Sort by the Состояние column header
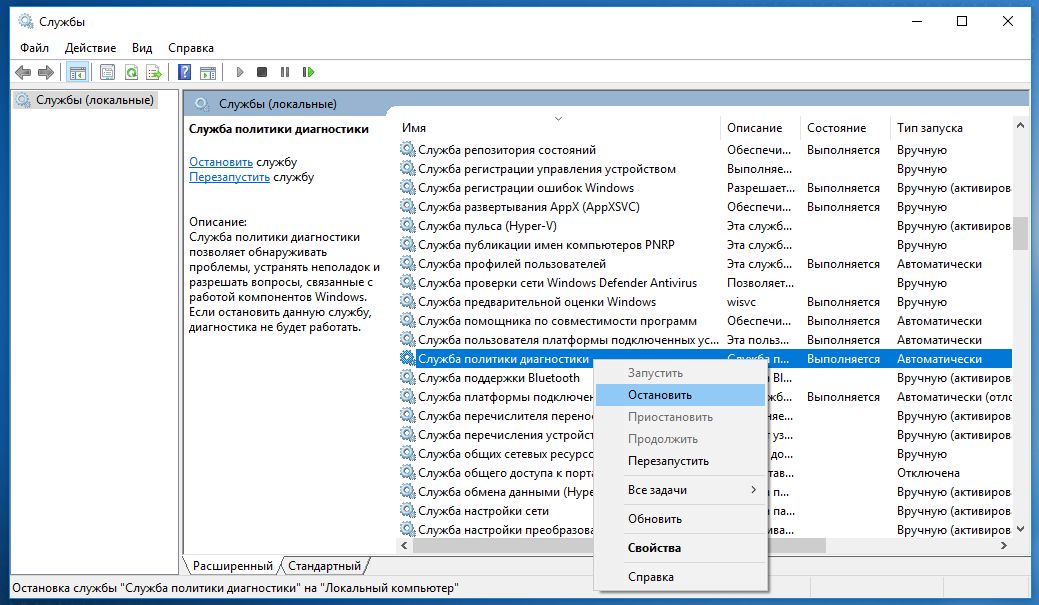 click(x=846, y=127)
